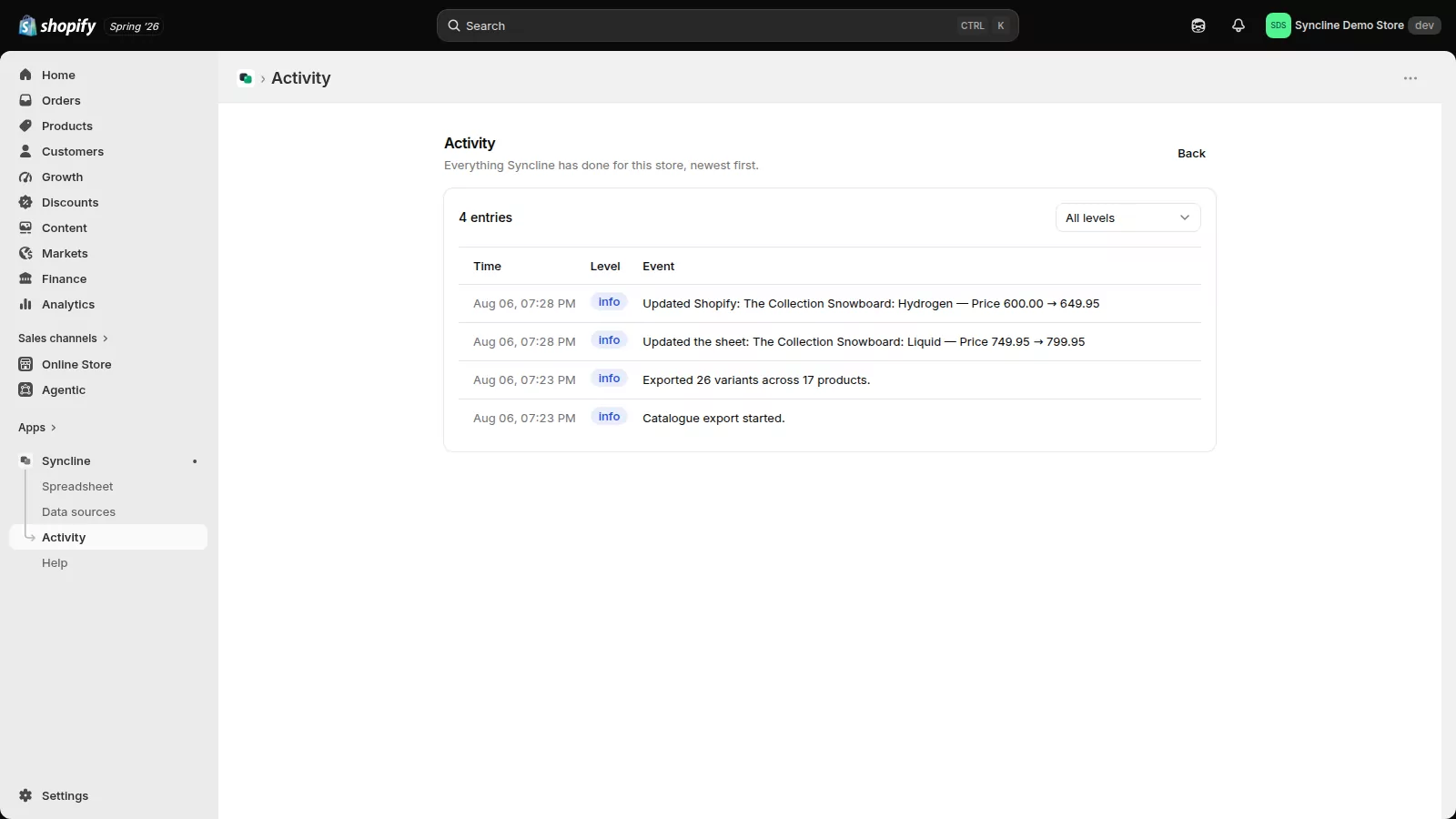
Task: Open Help under Syncline
Action: point(55,562)
